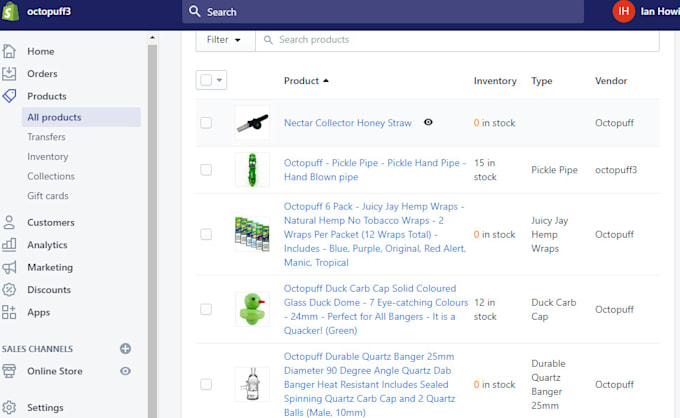Check the Duck Carb Cap row checkbox

(x=206, y=309)
